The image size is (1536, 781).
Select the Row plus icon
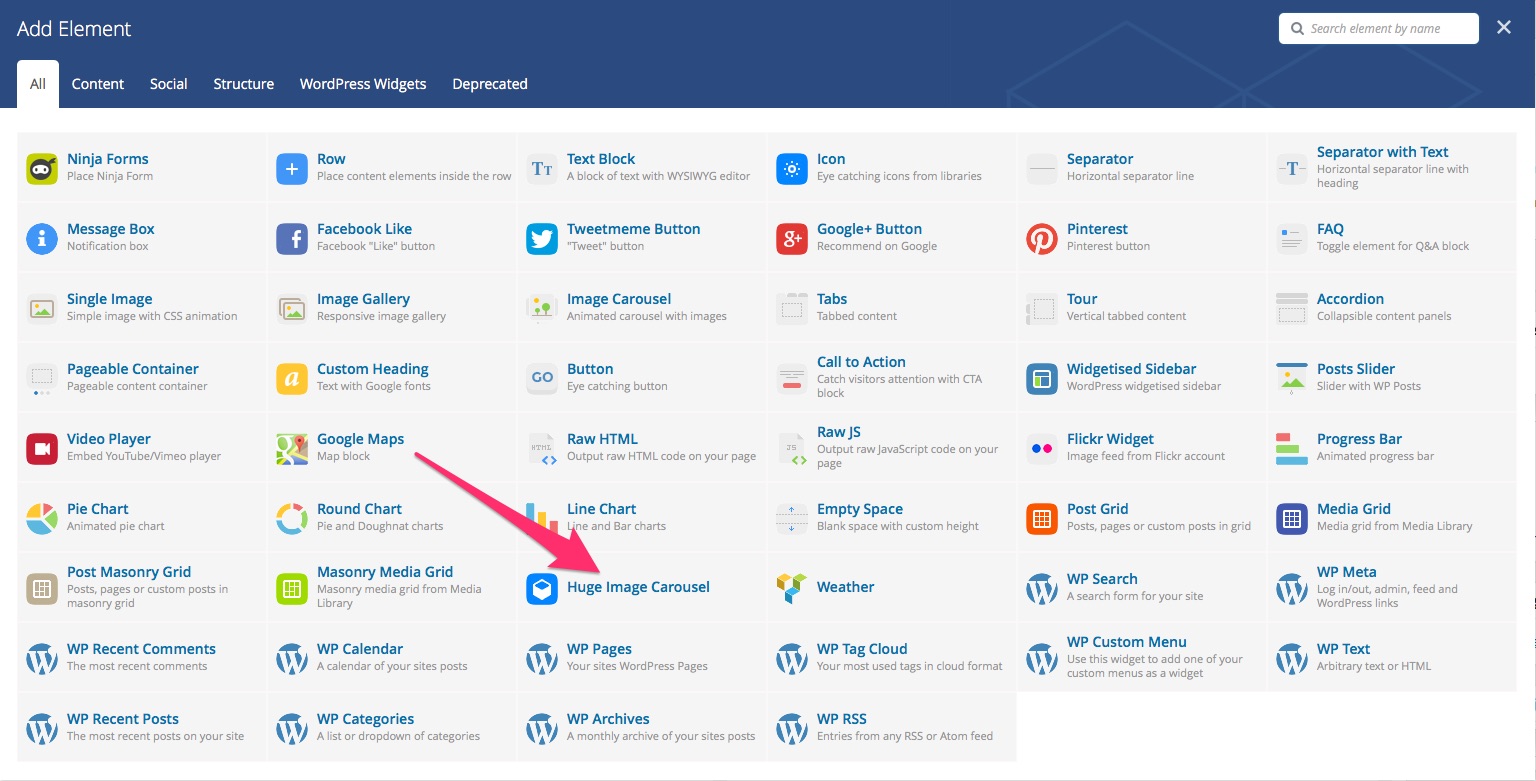click(x=292, y=169)
